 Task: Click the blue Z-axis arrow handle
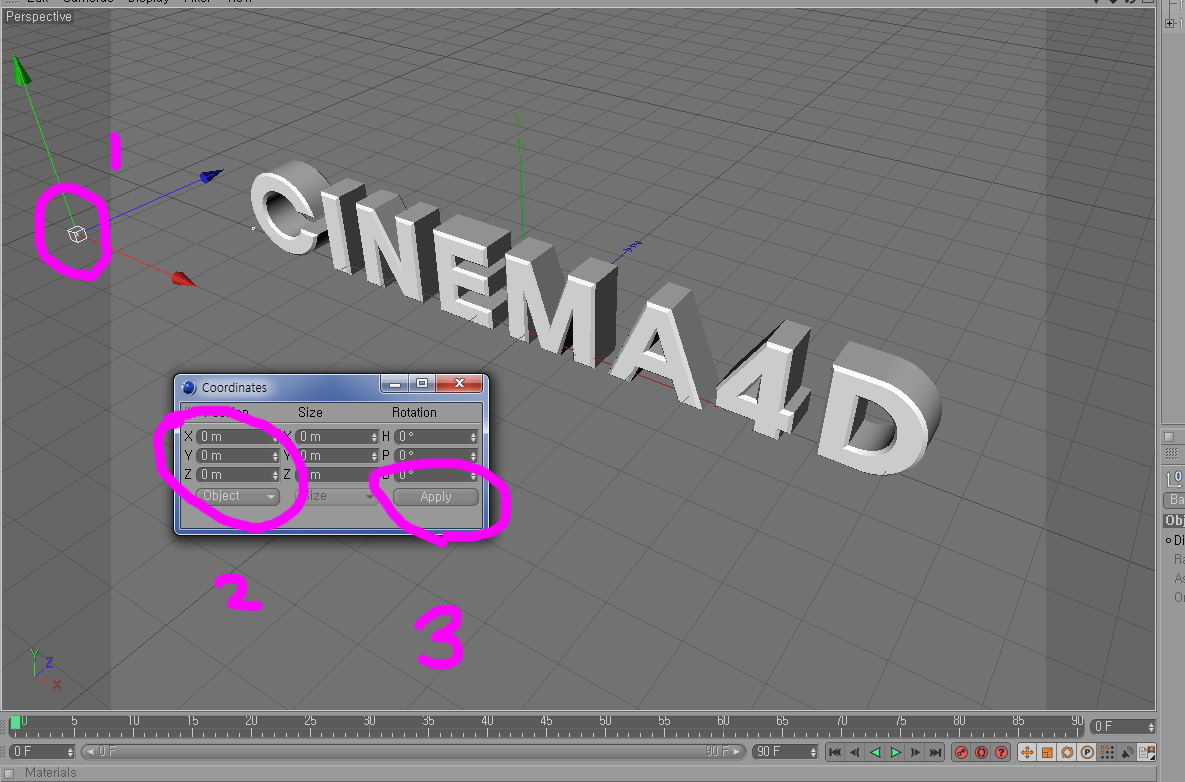[x=211, y=176]
